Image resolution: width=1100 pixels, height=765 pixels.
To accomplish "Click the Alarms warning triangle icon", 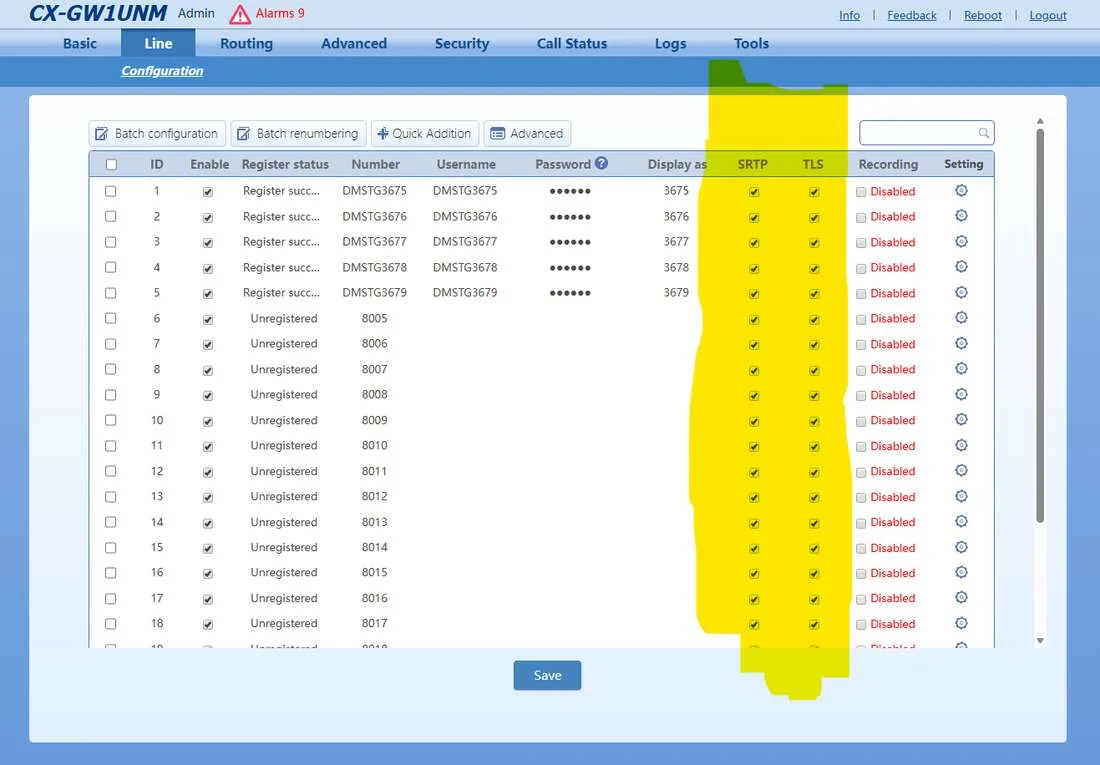I will pyautogui.click(x=240, y=14).
